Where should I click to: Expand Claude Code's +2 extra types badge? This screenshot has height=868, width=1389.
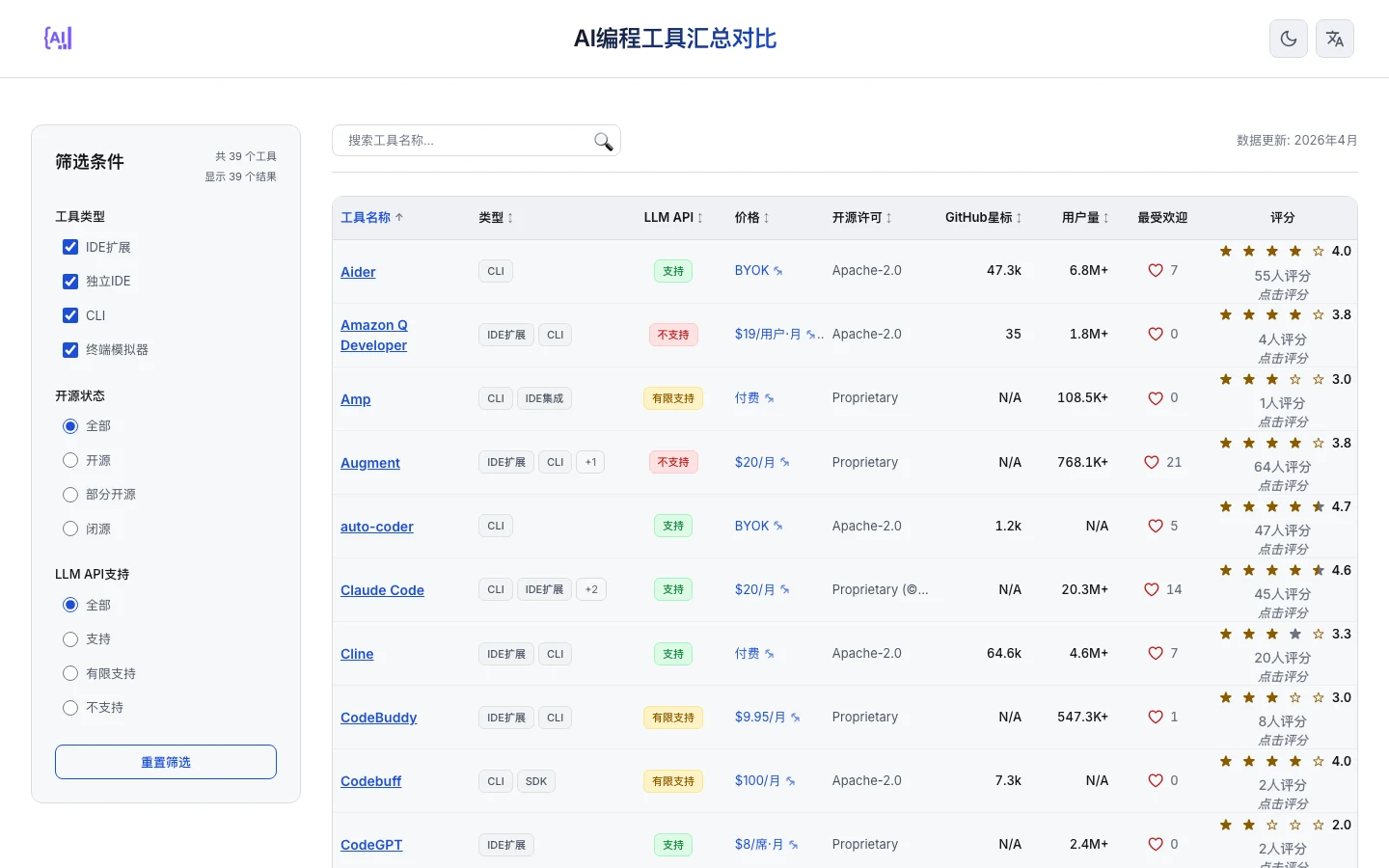[x=591, y=589]
